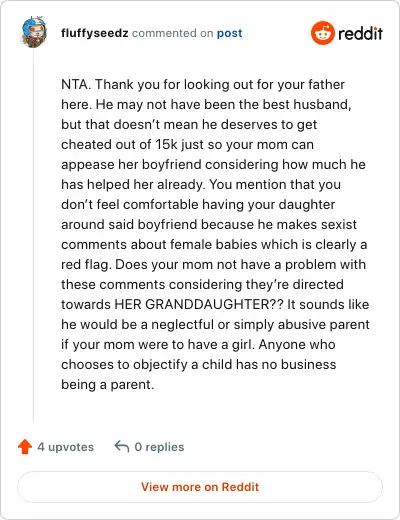Click the 'HER GRANDDAUGHTER??' text in the comment
The height and width of the screenshot is (520, 400).
tap(199, 304)
